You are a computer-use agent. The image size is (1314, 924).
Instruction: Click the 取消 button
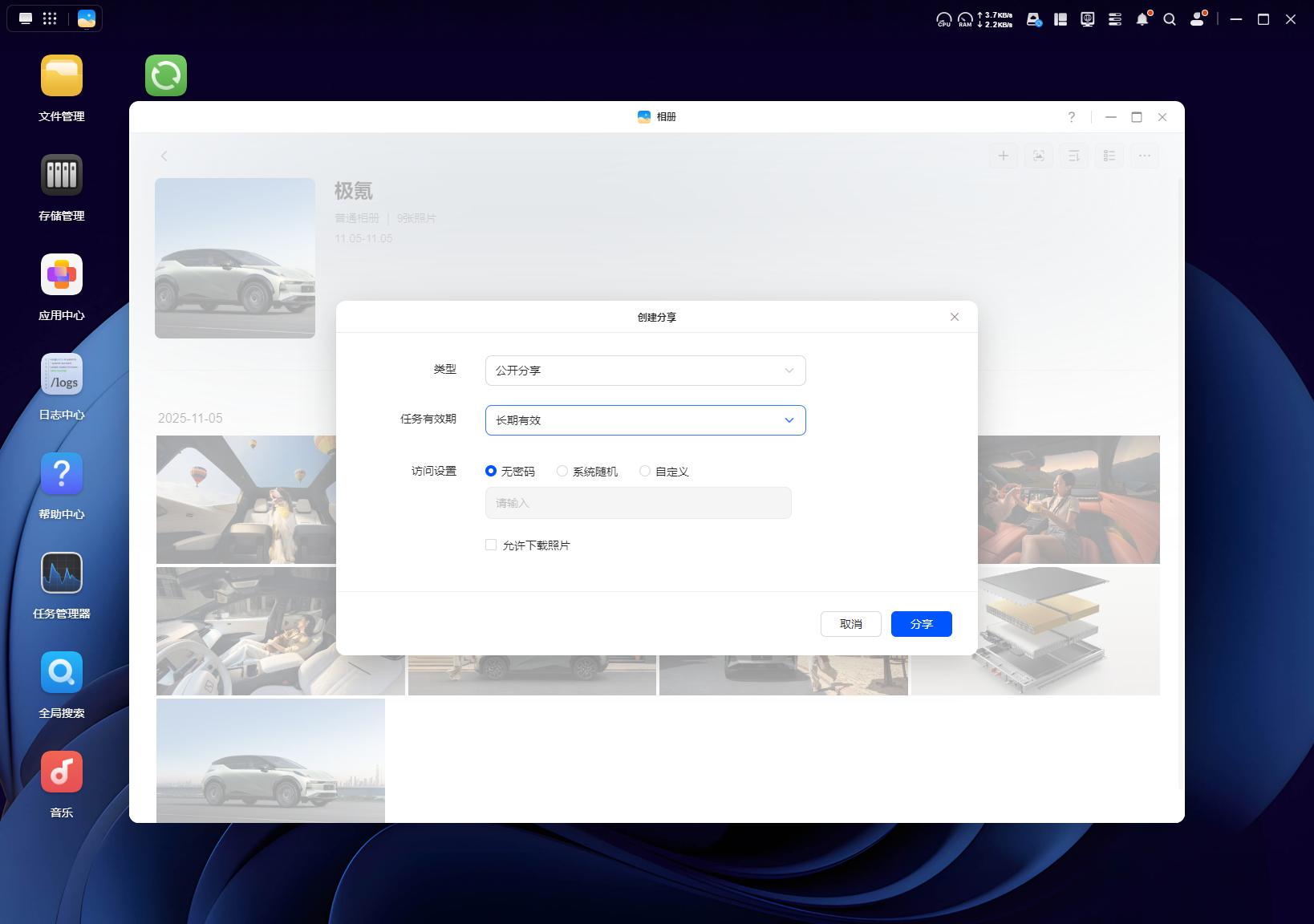point(851,624)
